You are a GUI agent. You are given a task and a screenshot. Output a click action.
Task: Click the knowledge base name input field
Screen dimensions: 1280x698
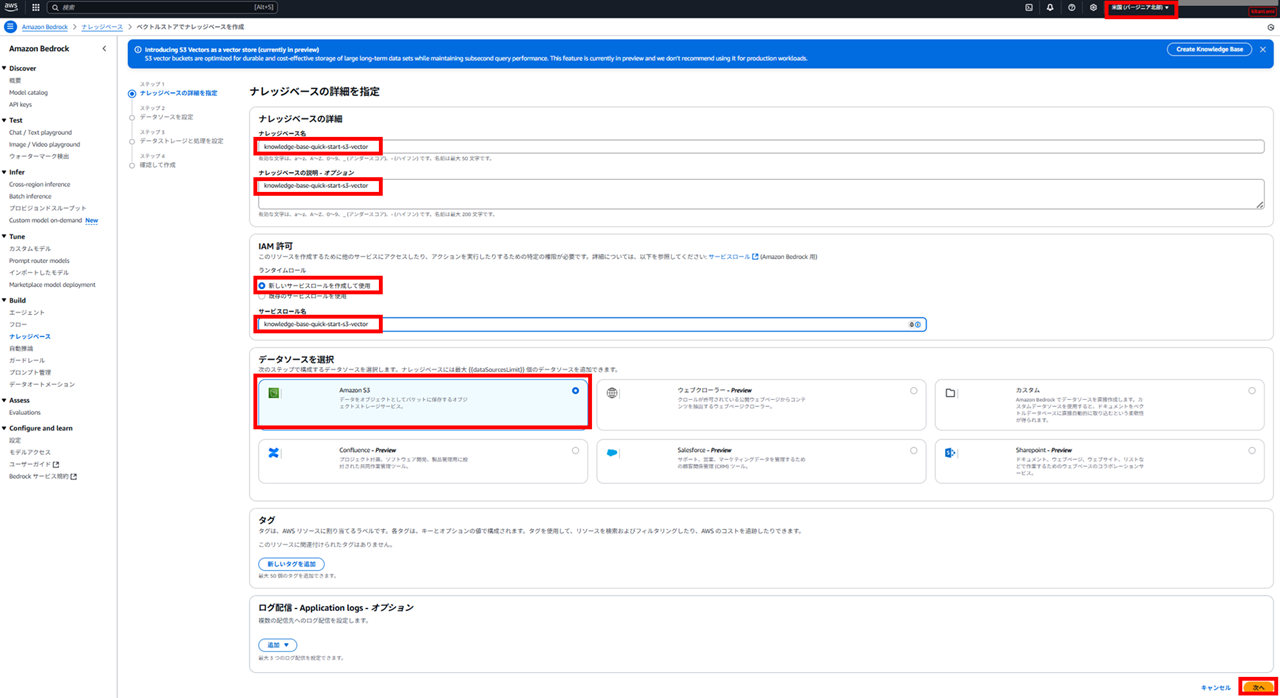tap(761, 147)
